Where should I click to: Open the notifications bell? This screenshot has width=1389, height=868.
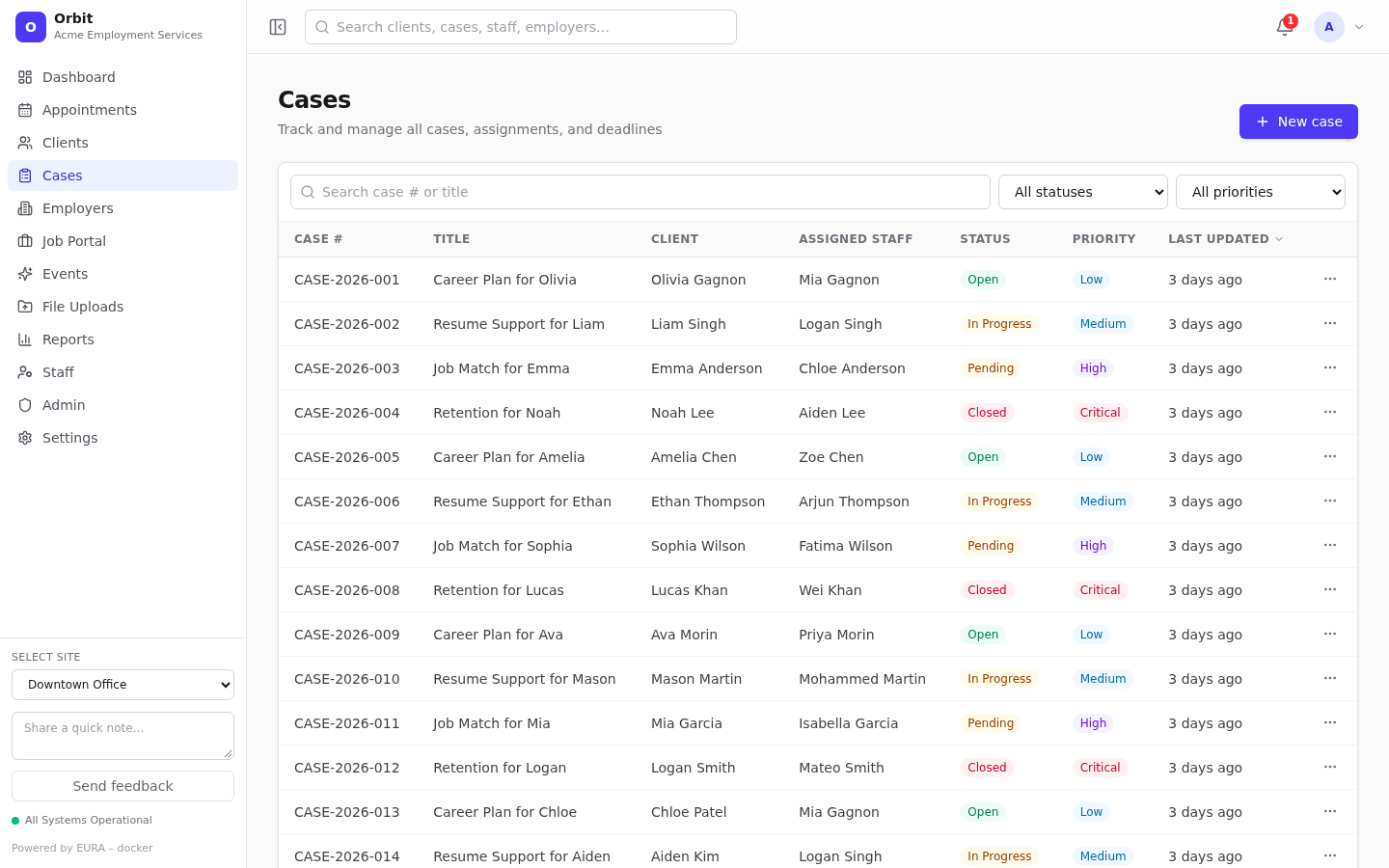[x=1285, y=27]
